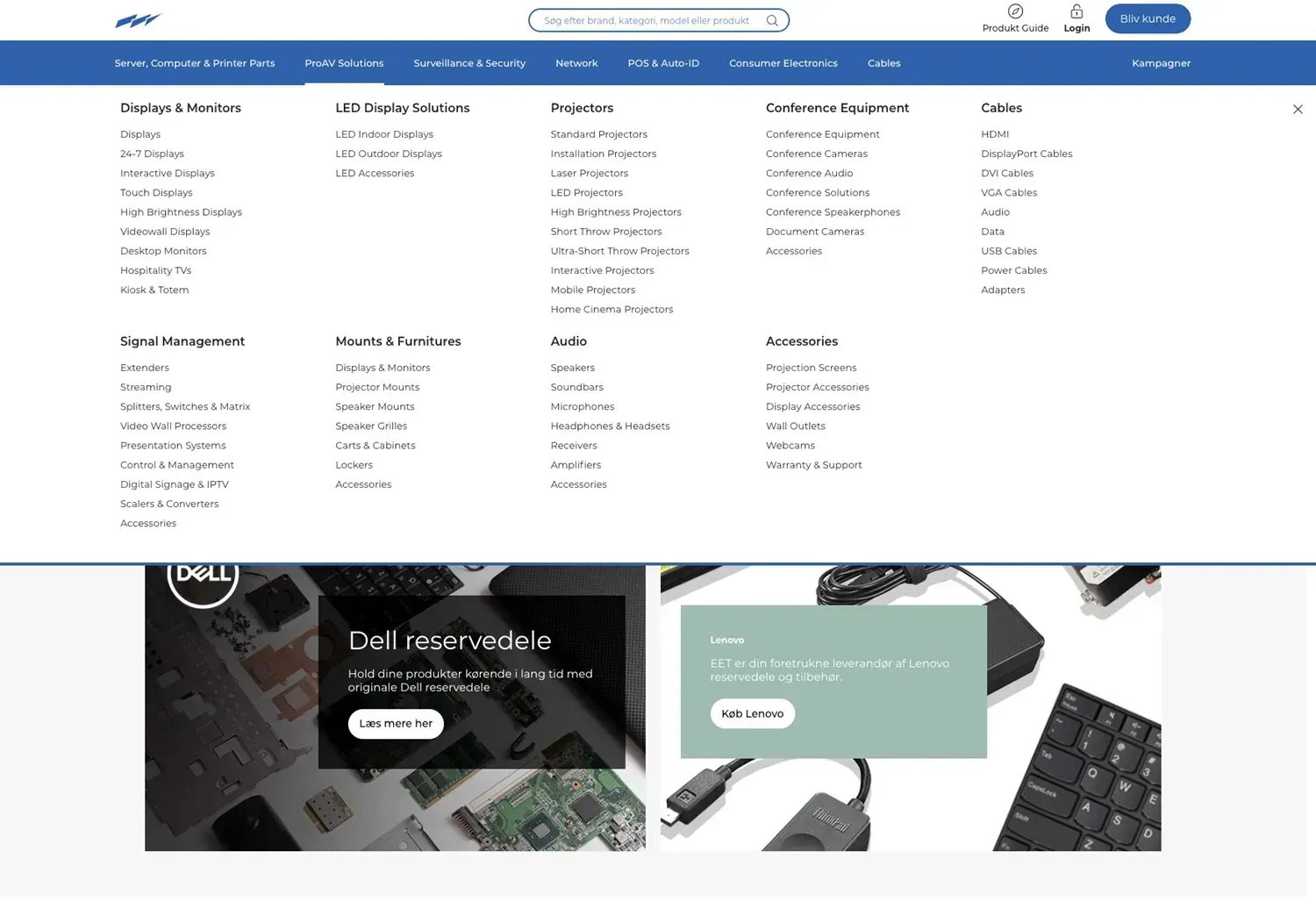The height and width of the screenshot is (902, 1316).
Task: Go to Home Cinema Projectors
Action: (612, 309)
